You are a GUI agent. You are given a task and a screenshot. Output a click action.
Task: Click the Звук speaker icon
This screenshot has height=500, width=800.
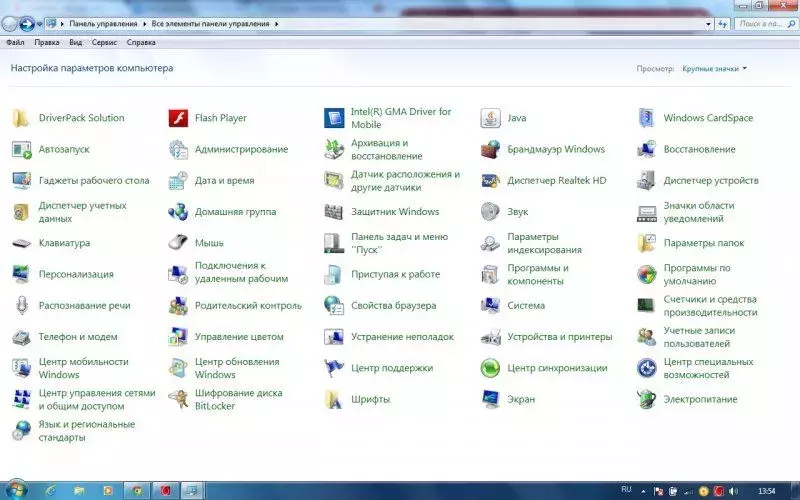490,212
